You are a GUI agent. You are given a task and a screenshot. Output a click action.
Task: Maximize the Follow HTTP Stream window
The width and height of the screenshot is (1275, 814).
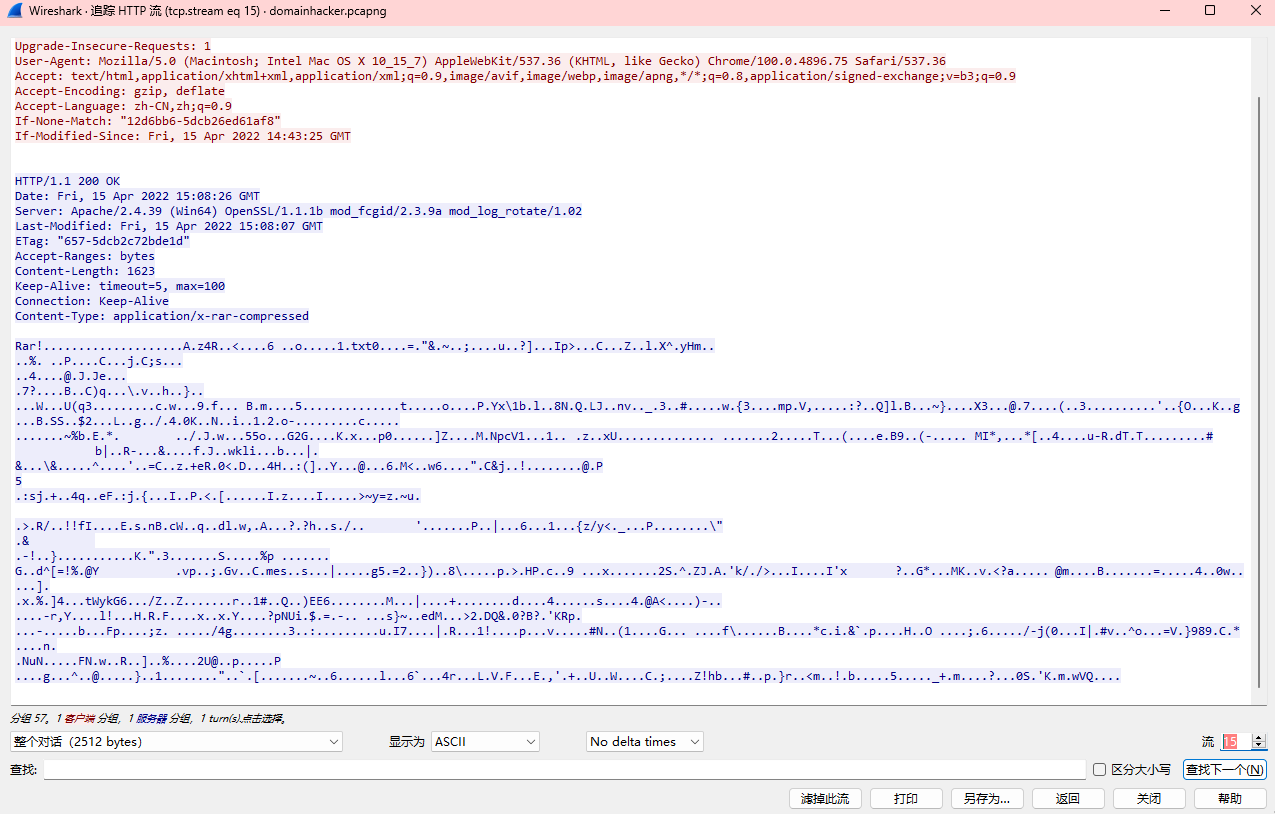[1210, 11]
